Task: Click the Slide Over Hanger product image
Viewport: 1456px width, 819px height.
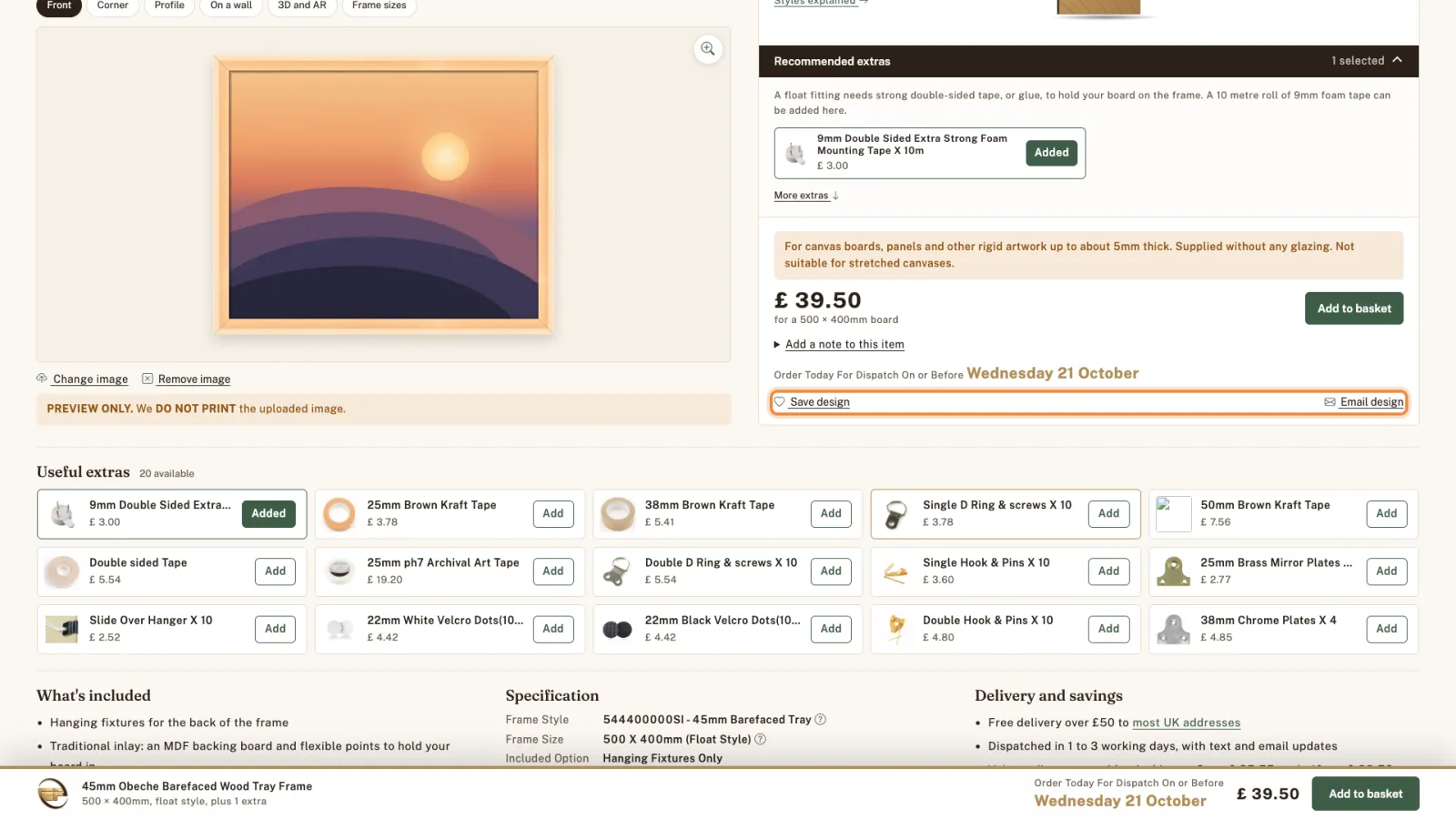Action: pyautogui.click(x=62, y=629)
